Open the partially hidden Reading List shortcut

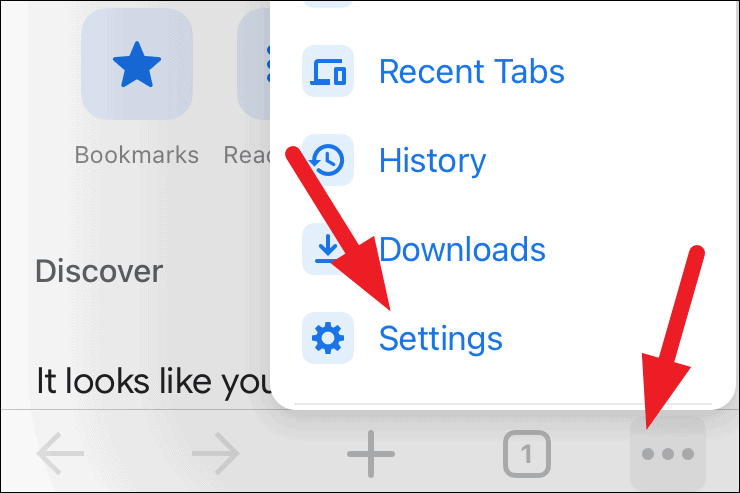pyautogui.click(x=253, y=64)
